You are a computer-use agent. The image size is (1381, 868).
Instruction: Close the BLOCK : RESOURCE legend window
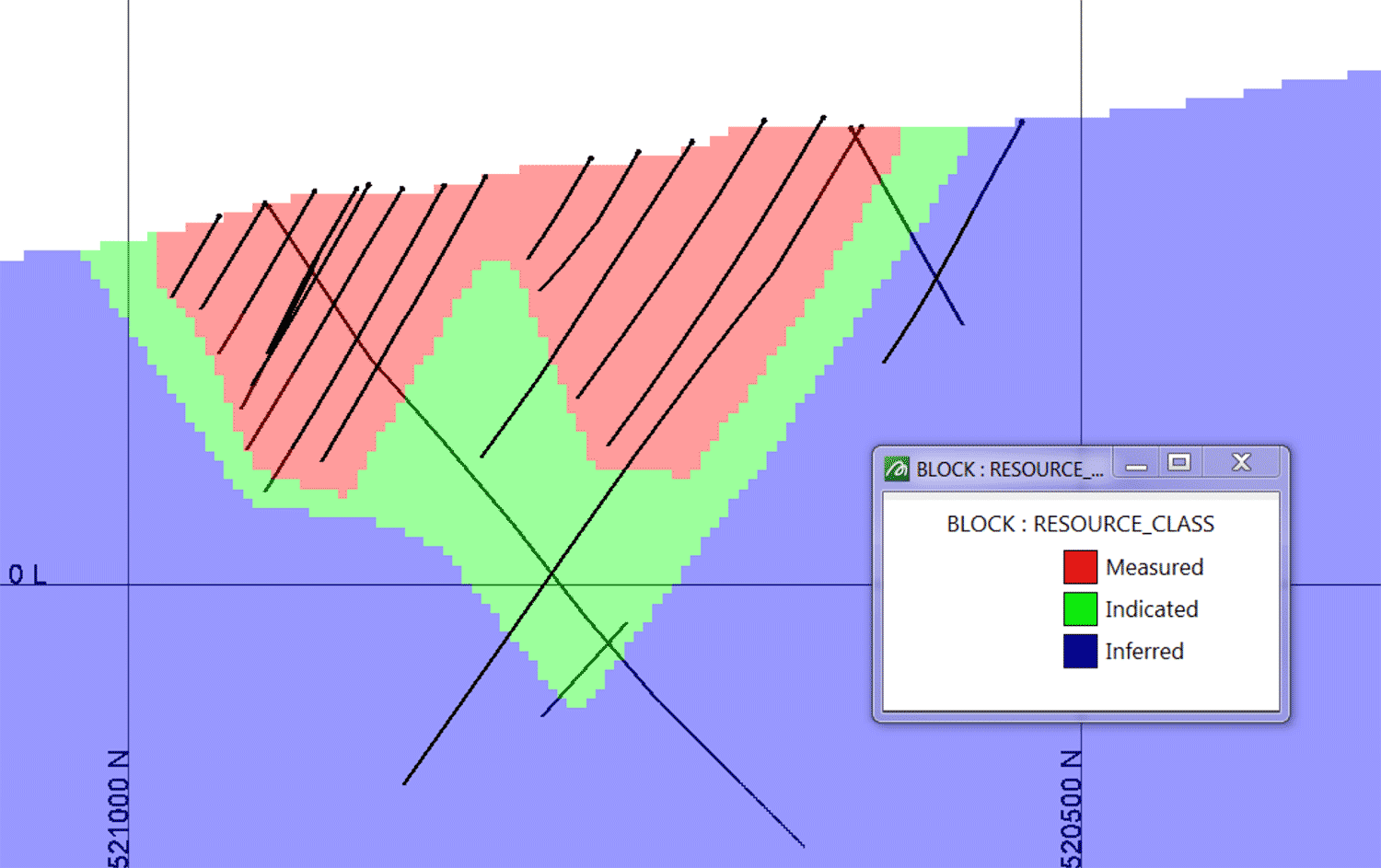pyautogui.click(x=1241, y=463)
